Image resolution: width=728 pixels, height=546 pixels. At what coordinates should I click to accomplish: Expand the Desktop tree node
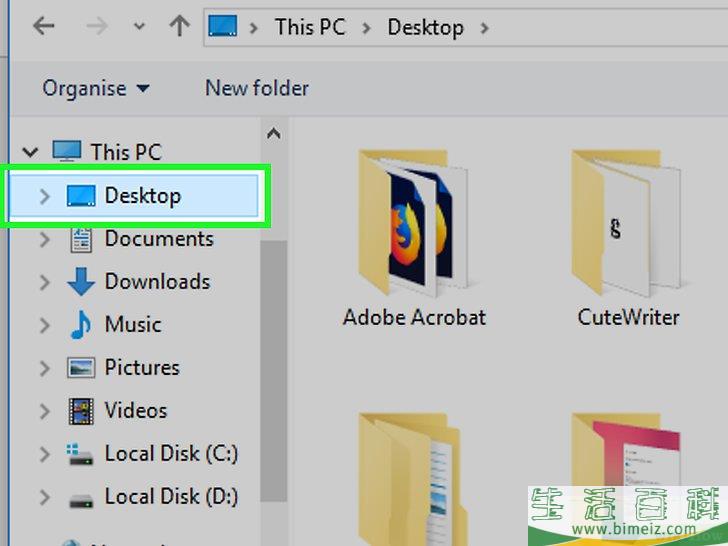click(x=45, y=196)
